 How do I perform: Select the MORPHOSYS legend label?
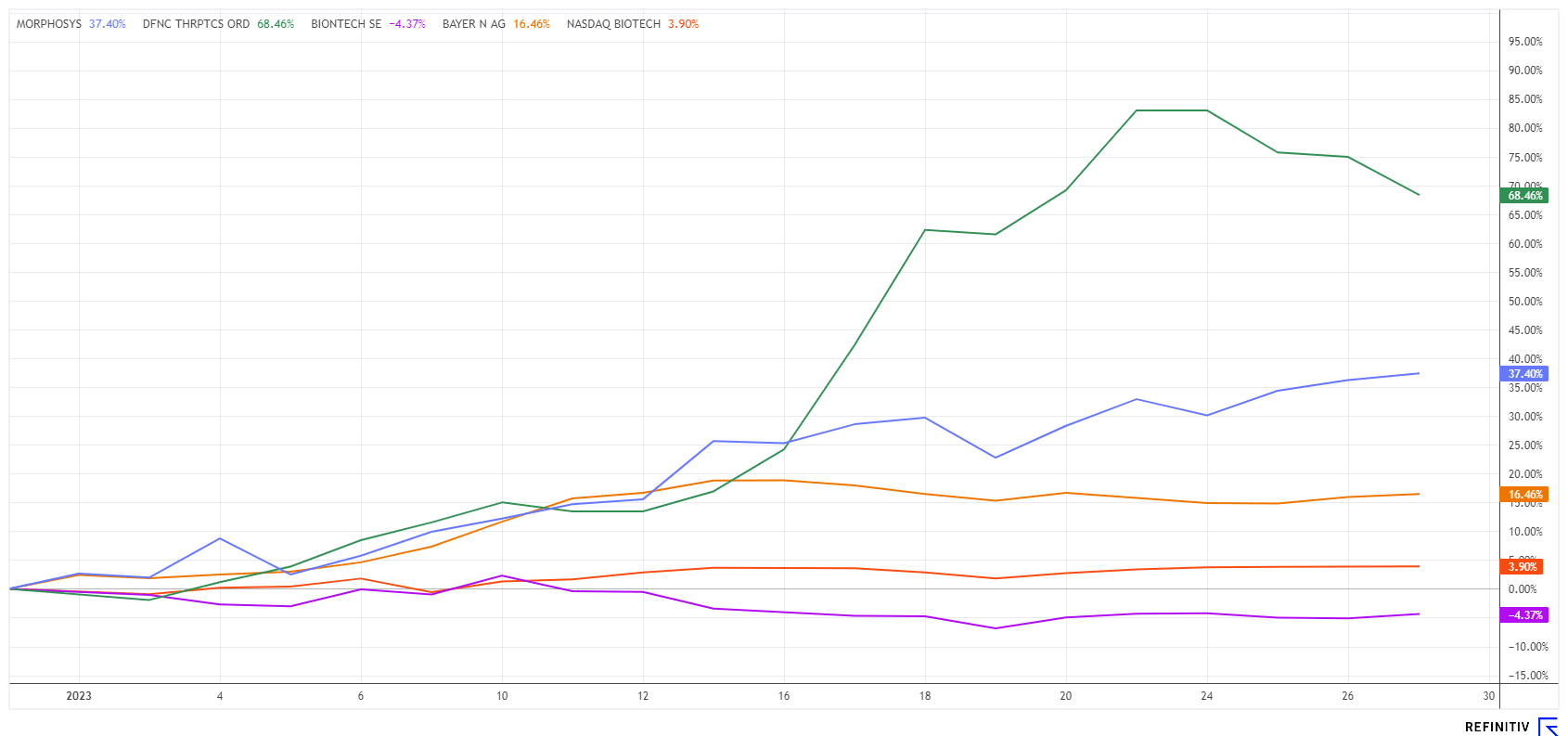pos(49,24)
